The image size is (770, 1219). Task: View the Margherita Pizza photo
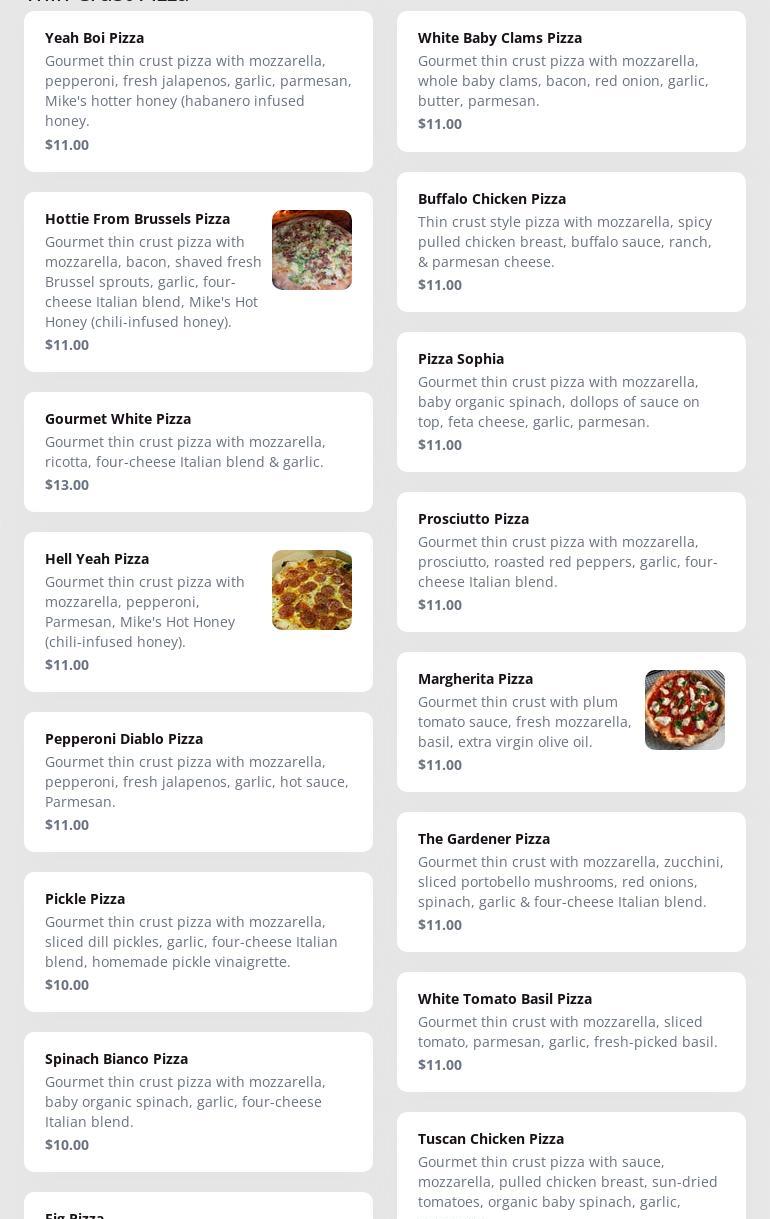[x=684, y=710]
